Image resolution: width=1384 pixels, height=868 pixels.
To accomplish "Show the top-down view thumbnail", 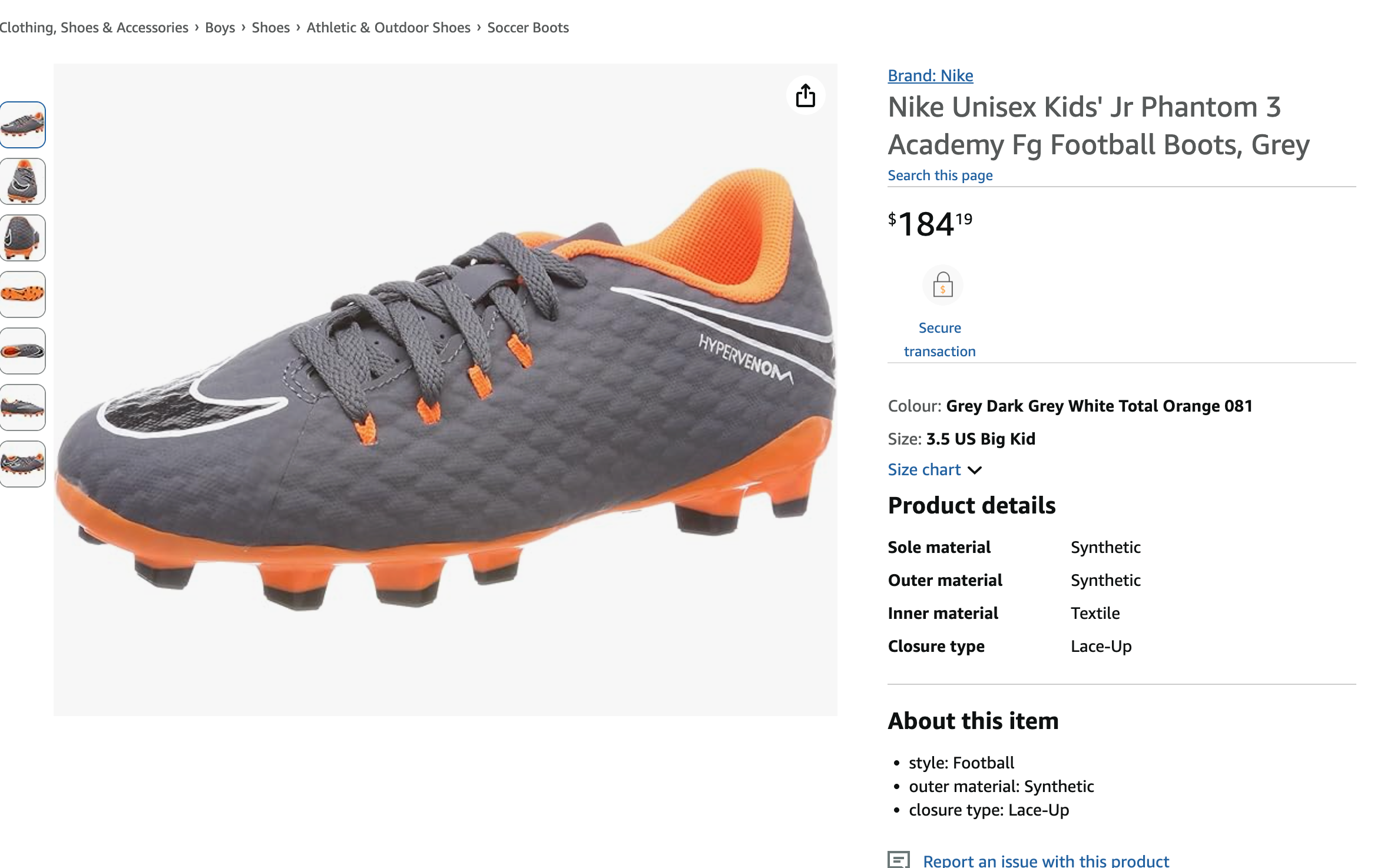I will (x=23, y=351).
